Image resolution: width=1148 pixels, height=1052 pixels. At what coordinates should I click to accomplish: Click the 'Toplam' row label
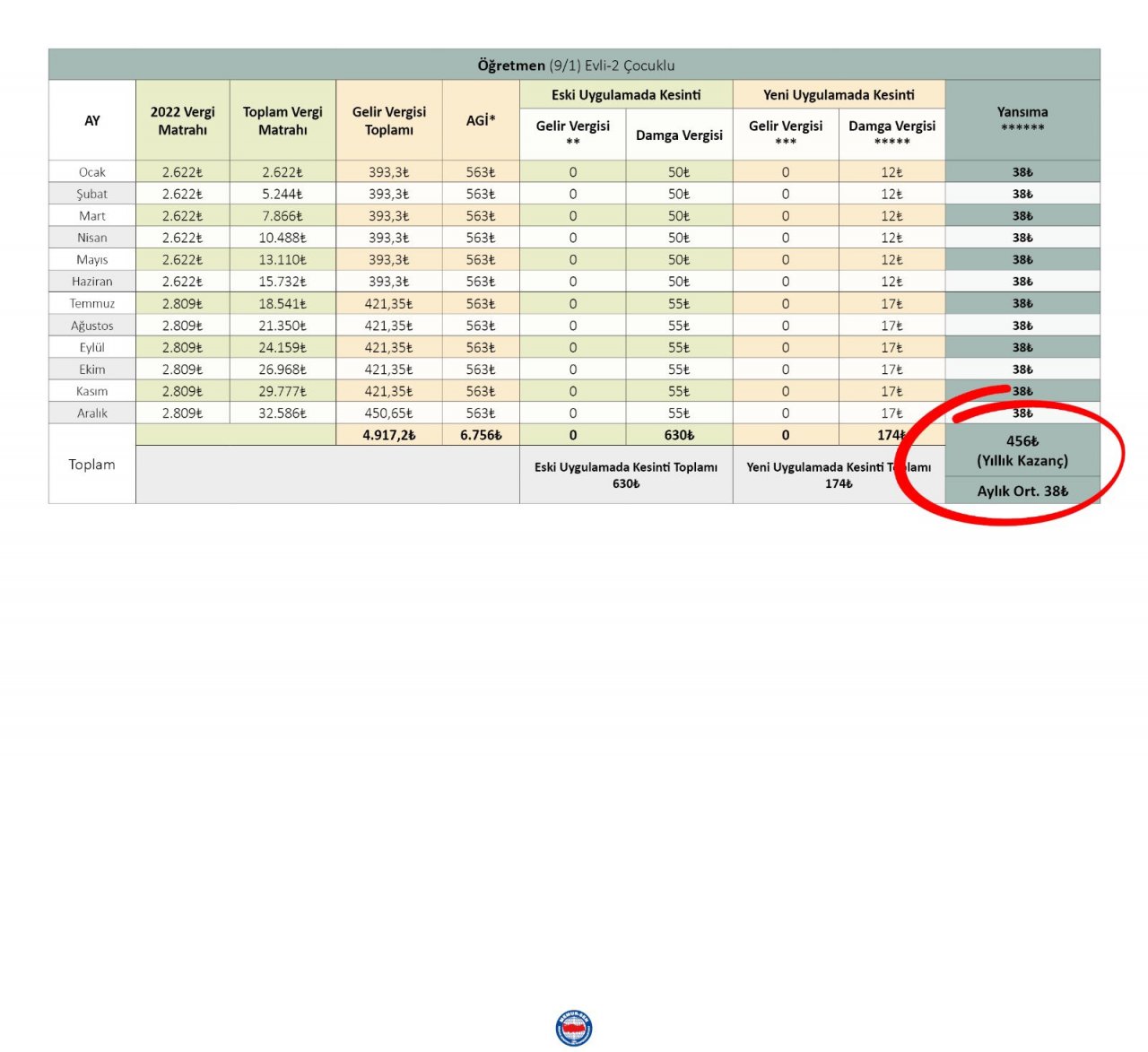click(91, 465)
